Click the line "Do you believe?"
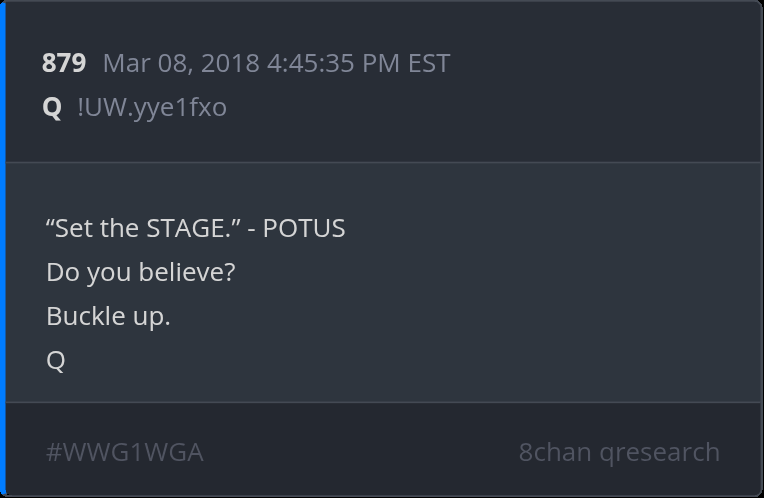This screenshot has width=764, height=498. tap(141, 272)
